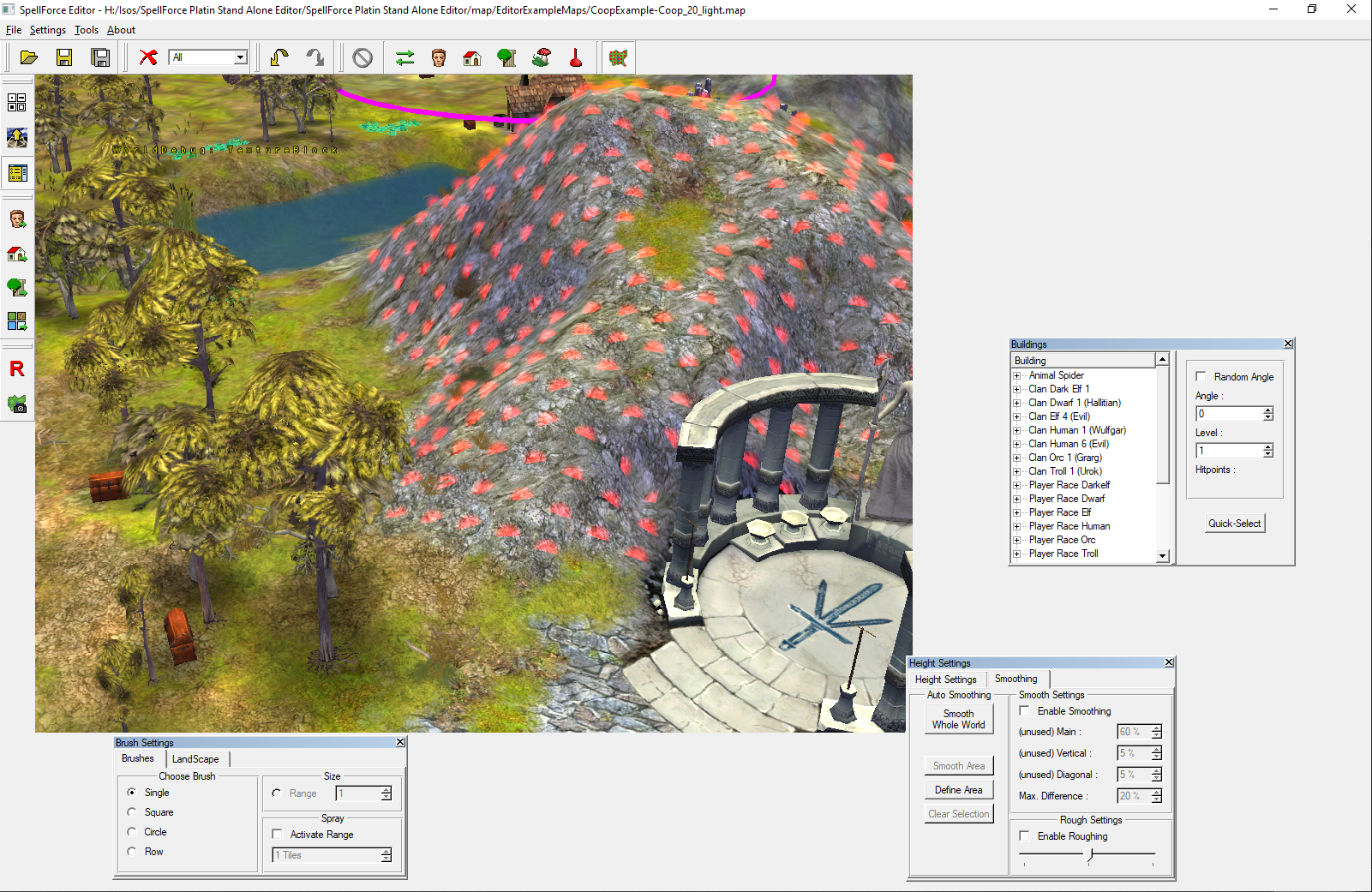Tick the Enable Roughing checkbox
This screenshot has height=892, width=1372.
tap(1024, 835)
